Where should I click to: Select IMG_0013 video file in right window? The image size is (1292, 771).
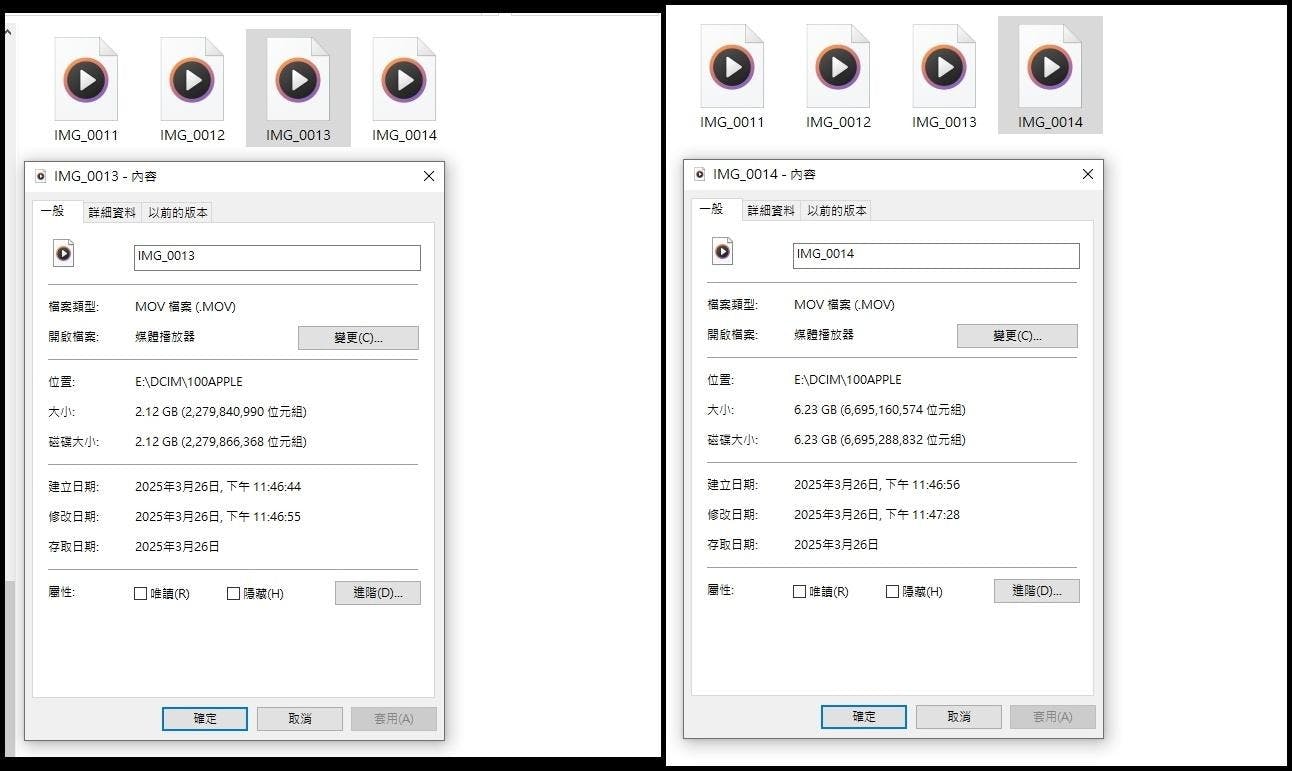[x=944, y=77]
